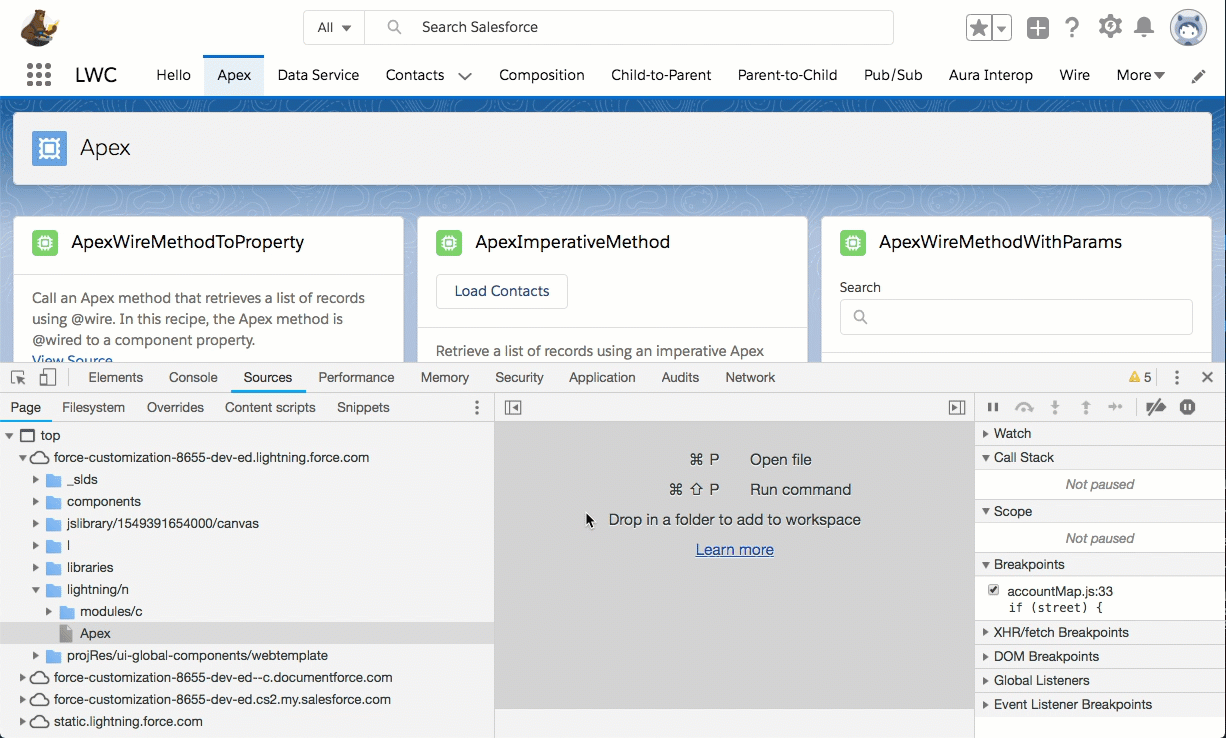Open the Overrides navigator tab

175,407
